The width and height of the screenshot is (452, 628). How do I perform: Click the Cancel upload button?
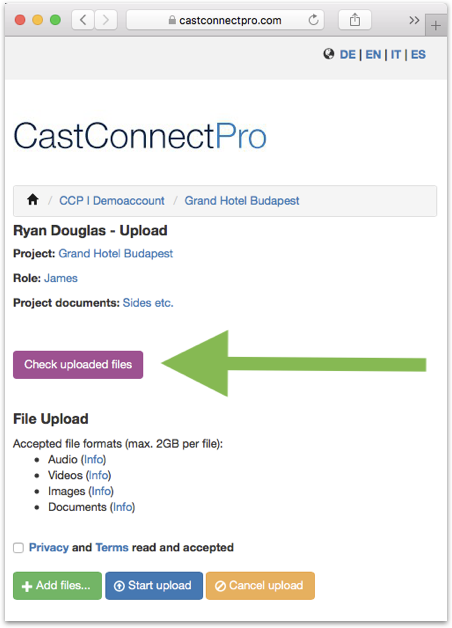click(x=260, y=586)
